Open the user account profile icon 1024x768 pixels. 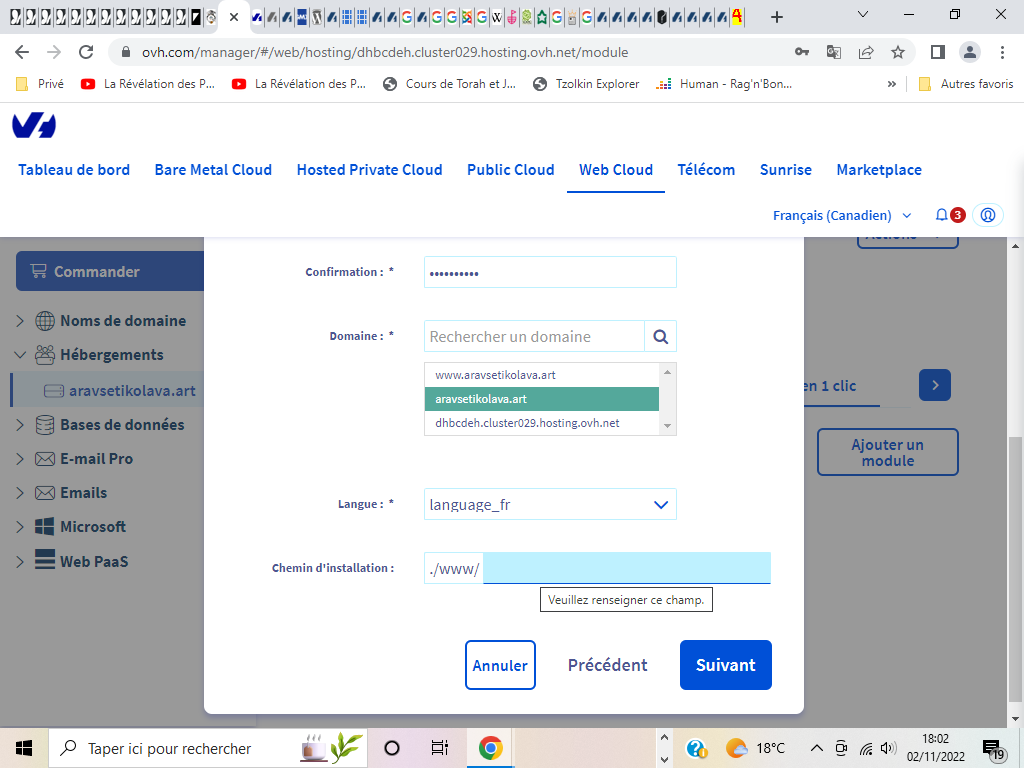pos(988,215)
